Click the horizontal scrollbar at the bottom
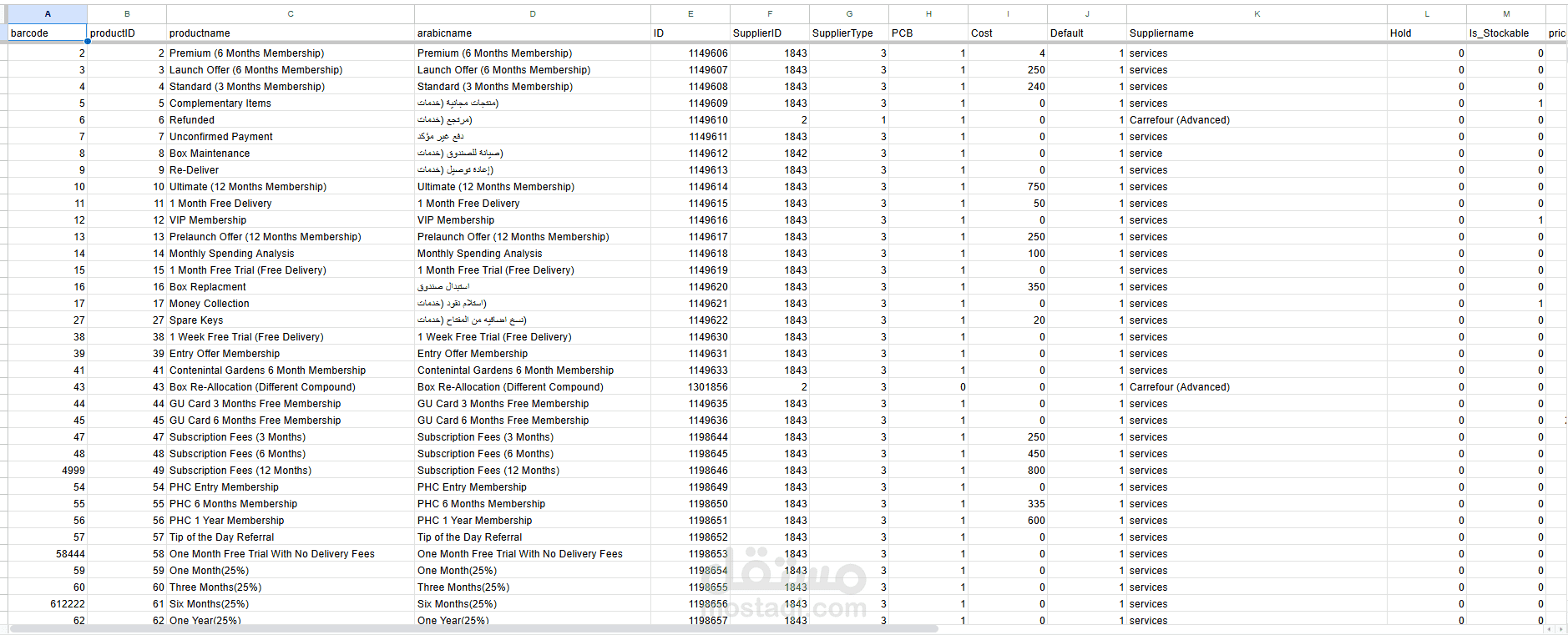The height and width of the screenshot is (635, 1568). point(473,628)
